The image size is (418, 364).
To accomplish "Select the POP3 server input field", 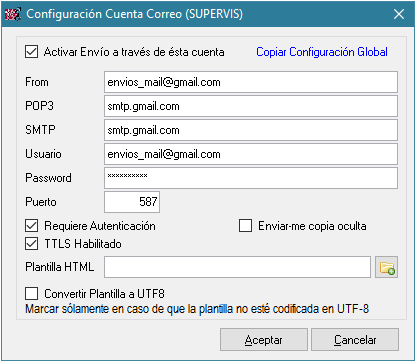I will pyautogui.click(x=251, y=106).
